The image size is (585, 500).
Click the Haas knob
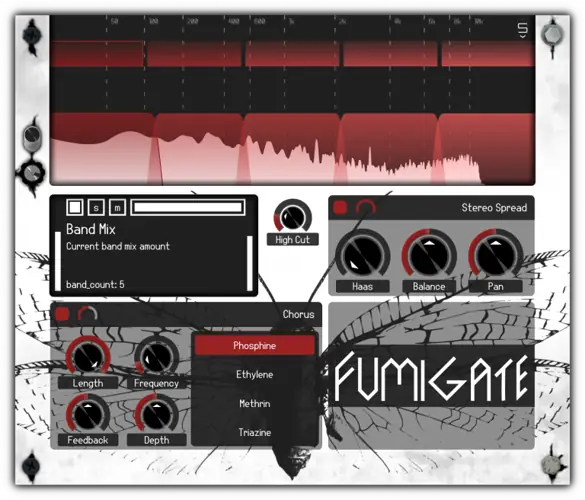pyautogui.click(x=363, y=256)
